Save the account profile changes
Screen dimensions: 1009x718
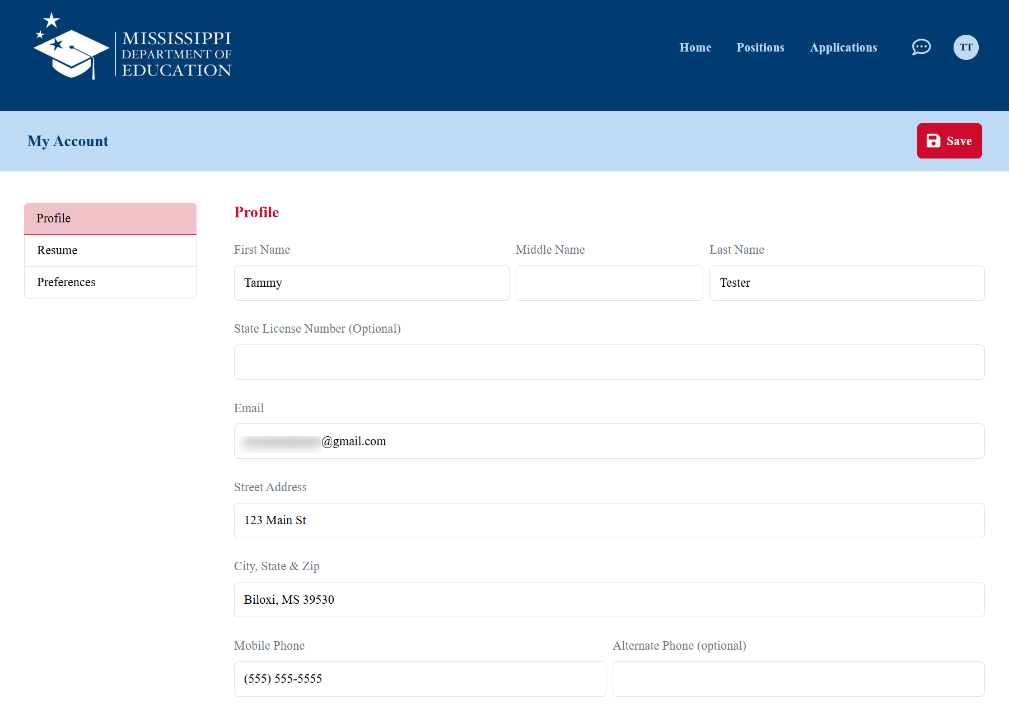click(x=948, y=140)
